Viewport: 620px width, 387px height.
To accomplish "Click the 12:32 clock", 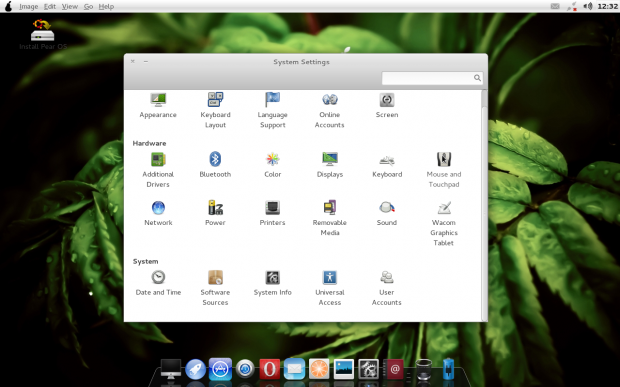I will tap(607, 6).
